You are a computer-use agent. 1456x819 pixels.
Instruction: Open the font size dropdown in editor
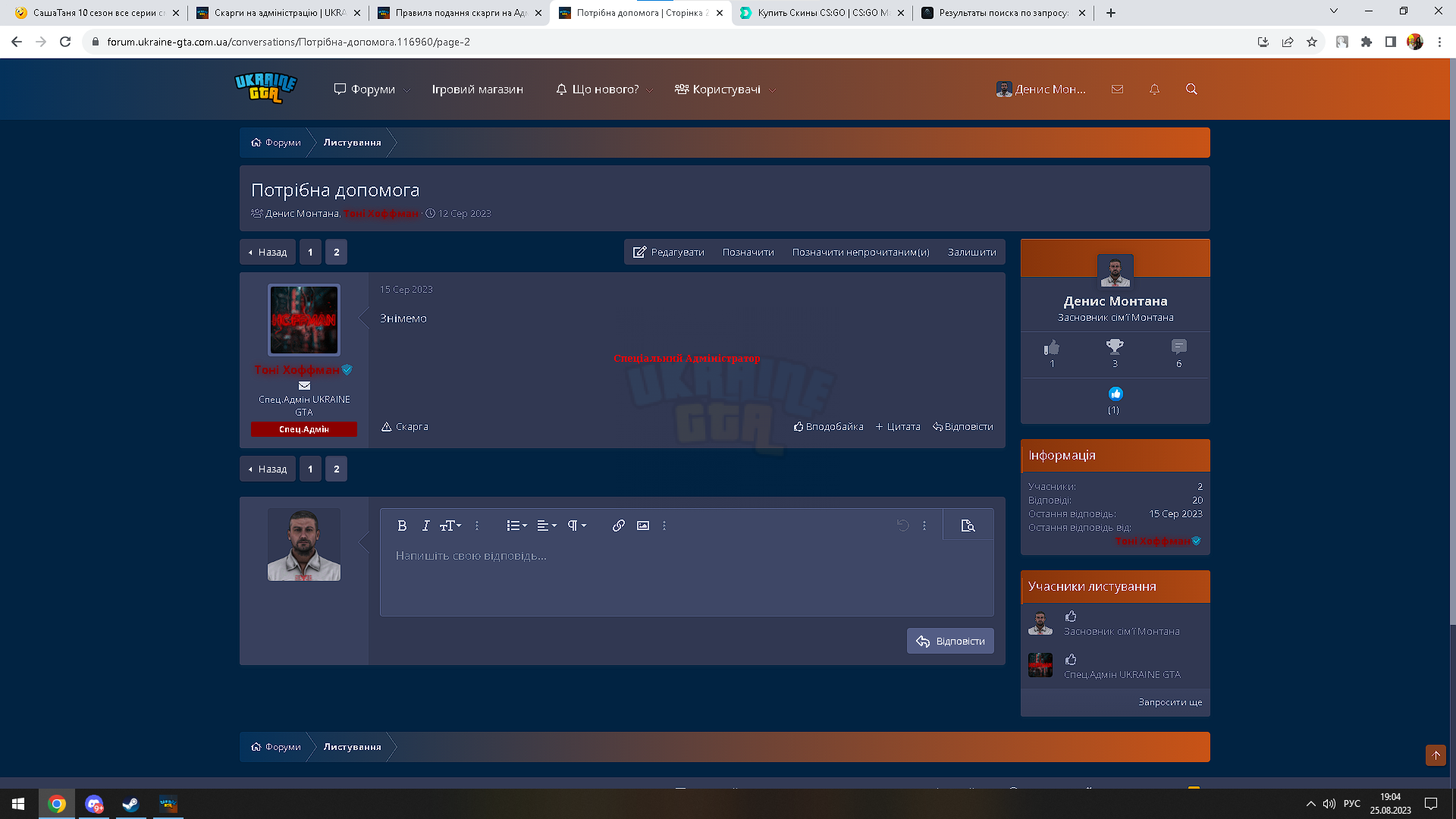(450, 526)
